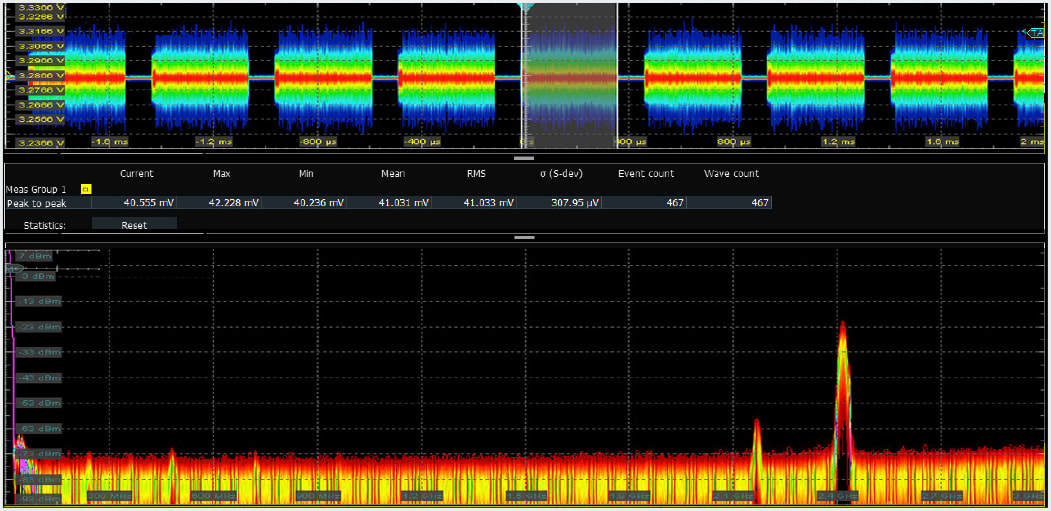Viewport: 1051px width, 511px height.
Task: Select the gray shaded zoom region in waveform
Action: pyautogui.click(x=569, y=76)
